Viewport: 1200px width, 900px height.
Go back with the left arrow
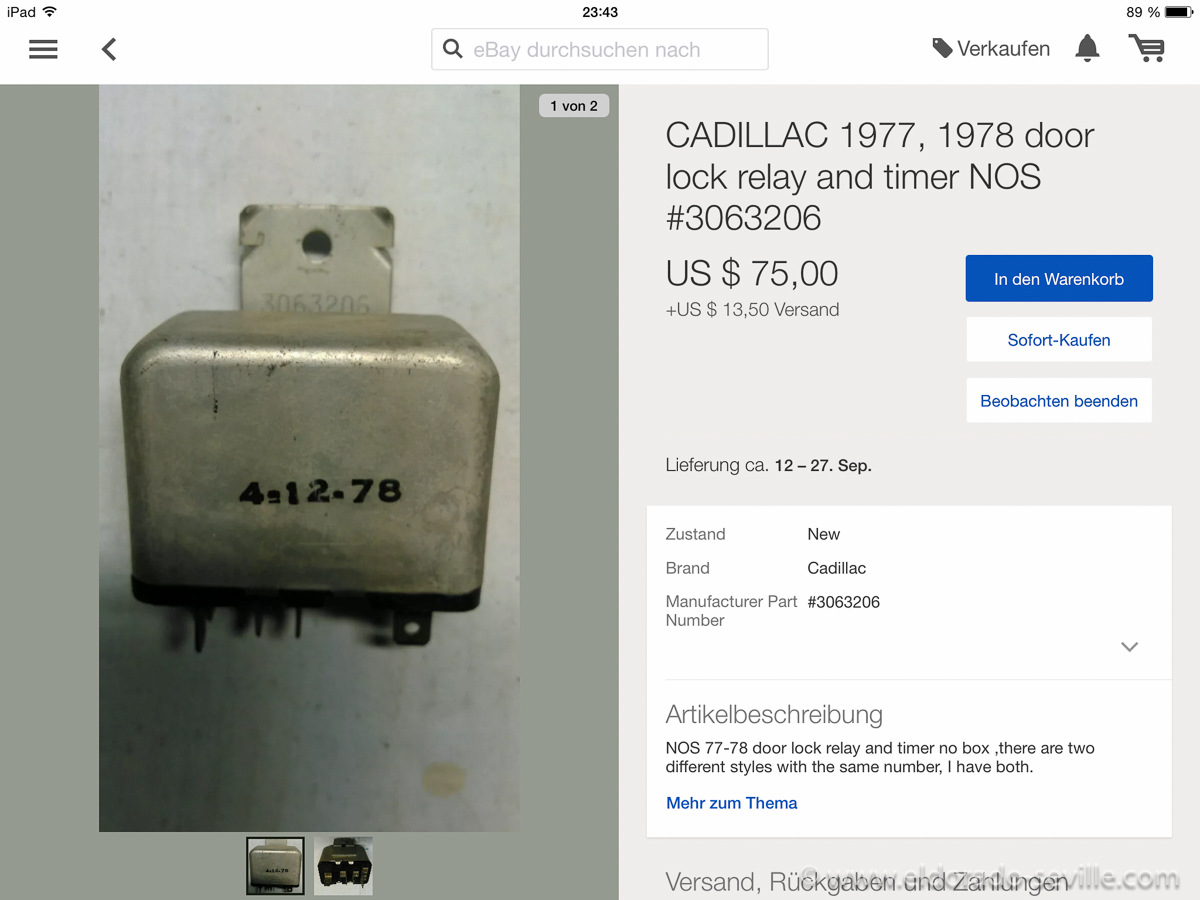point(109,49)
